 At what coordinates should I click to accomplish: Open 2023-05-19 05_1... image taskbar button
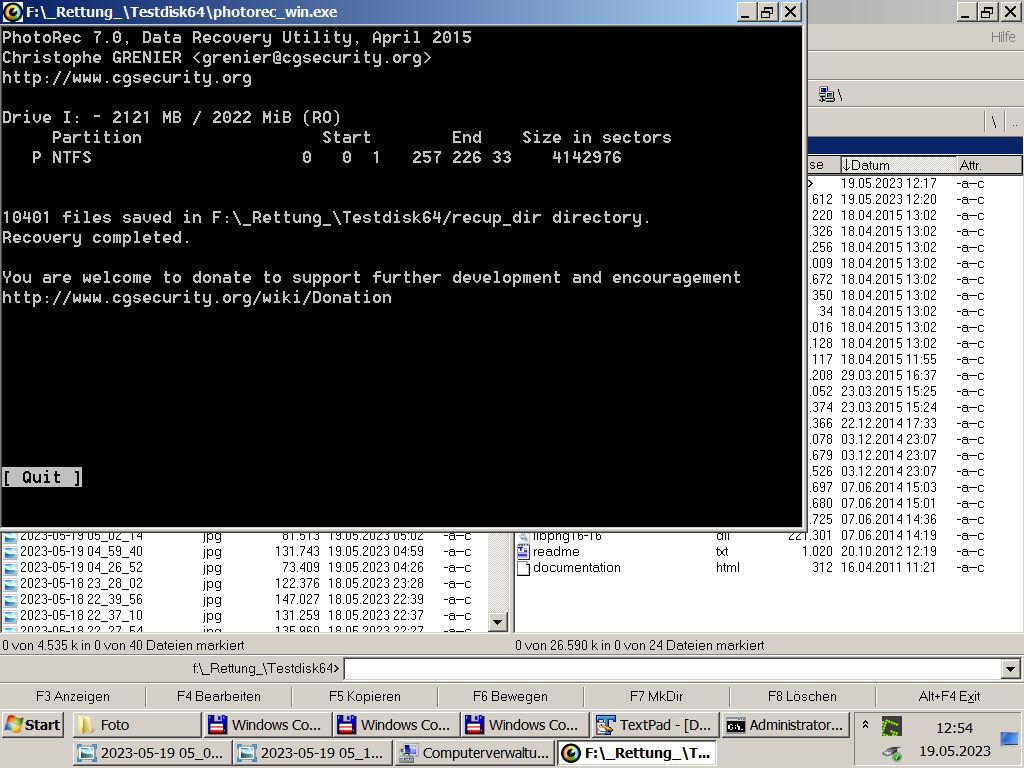[313, 753]
